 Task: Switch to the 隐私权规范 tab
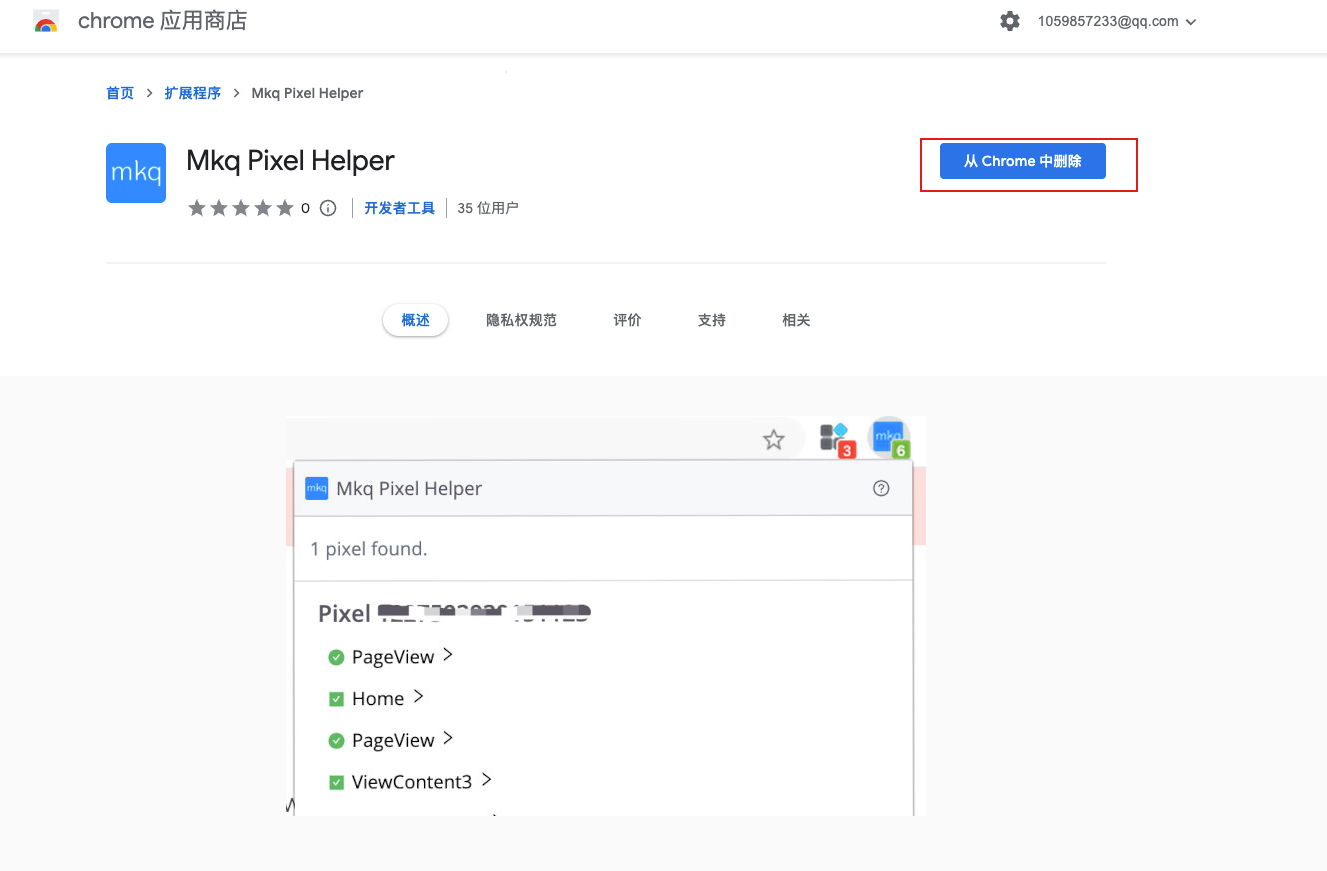pos(521,320)
